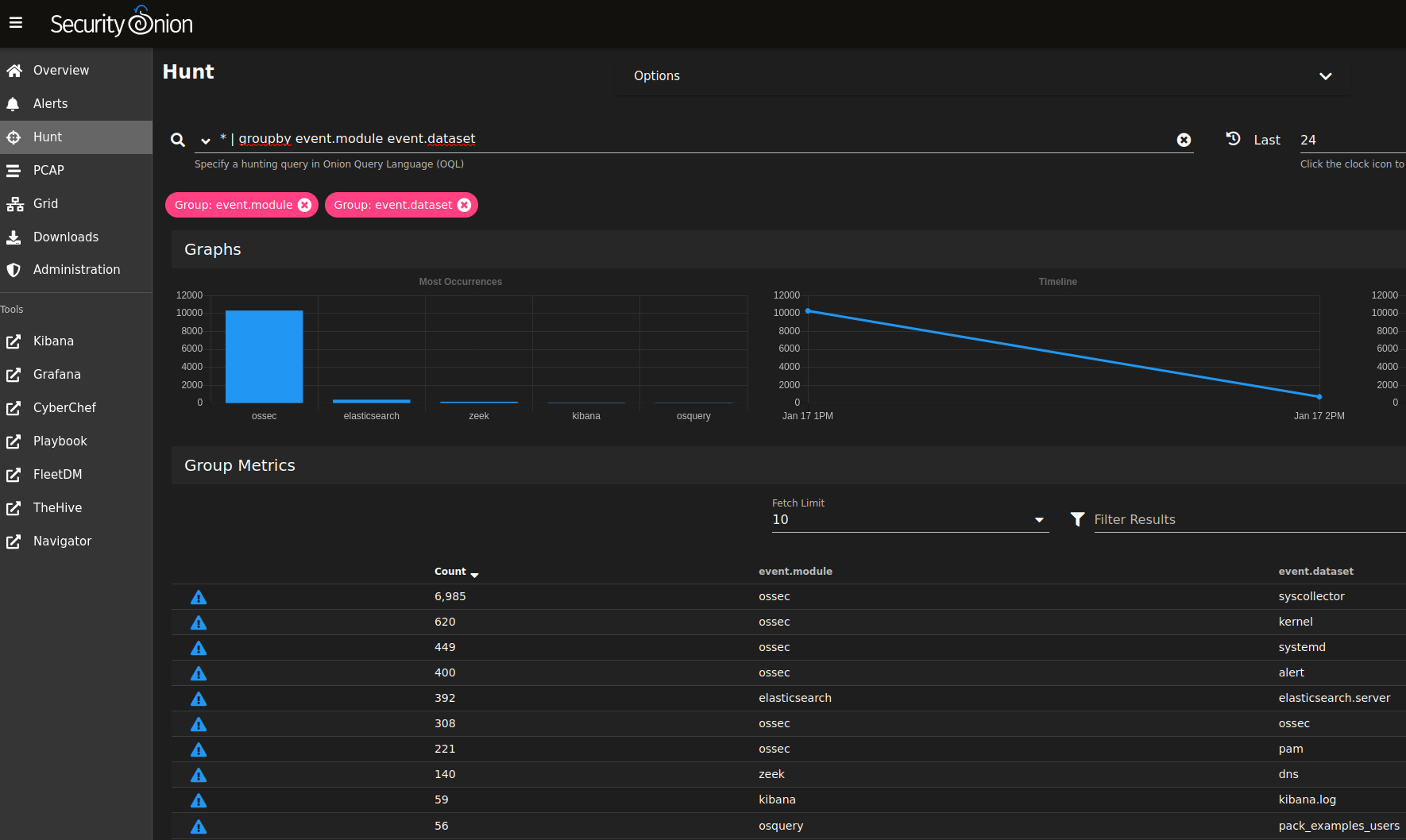Click the osquery module cell
Image resolution: width=1406 pixels, height=840 pixels.
coord(781,826)
